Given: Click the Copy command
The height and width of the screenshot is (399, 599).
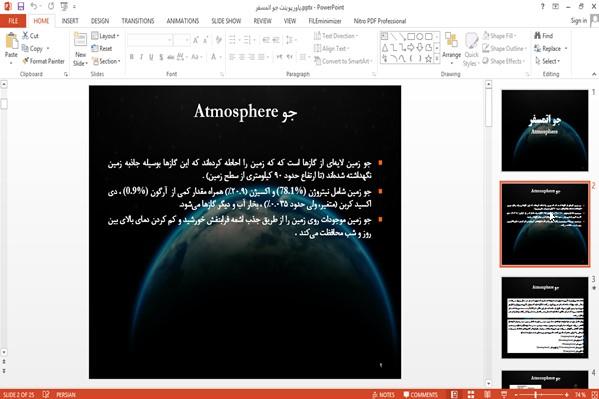Looking at the screenshot, I should point(33,49).
